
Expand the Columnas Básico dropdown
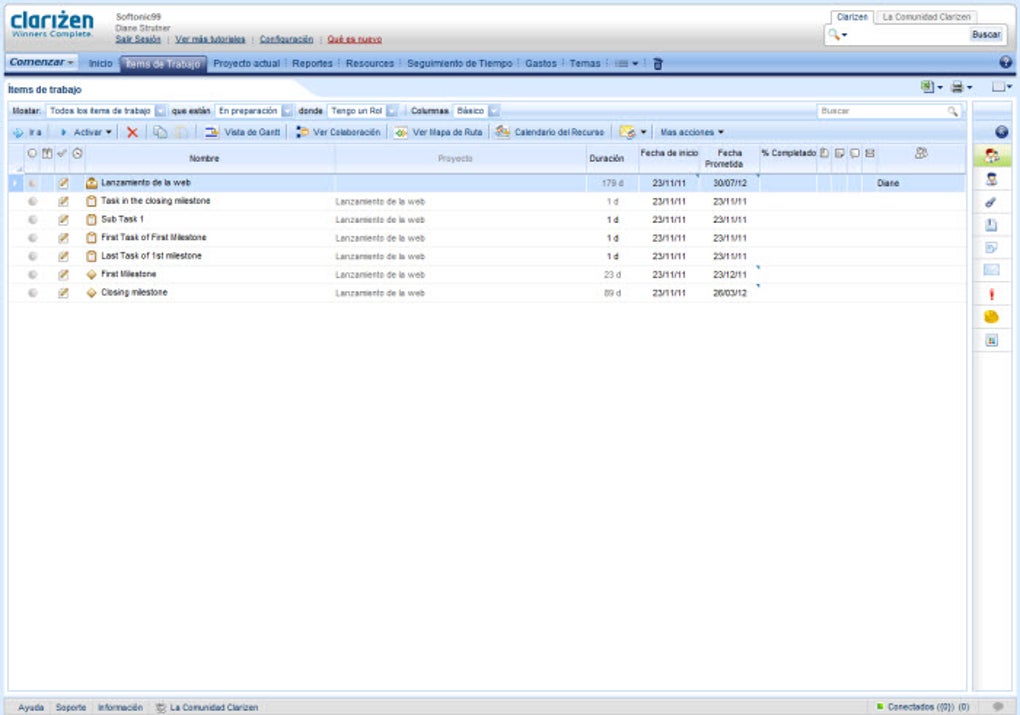click(494, 111)
